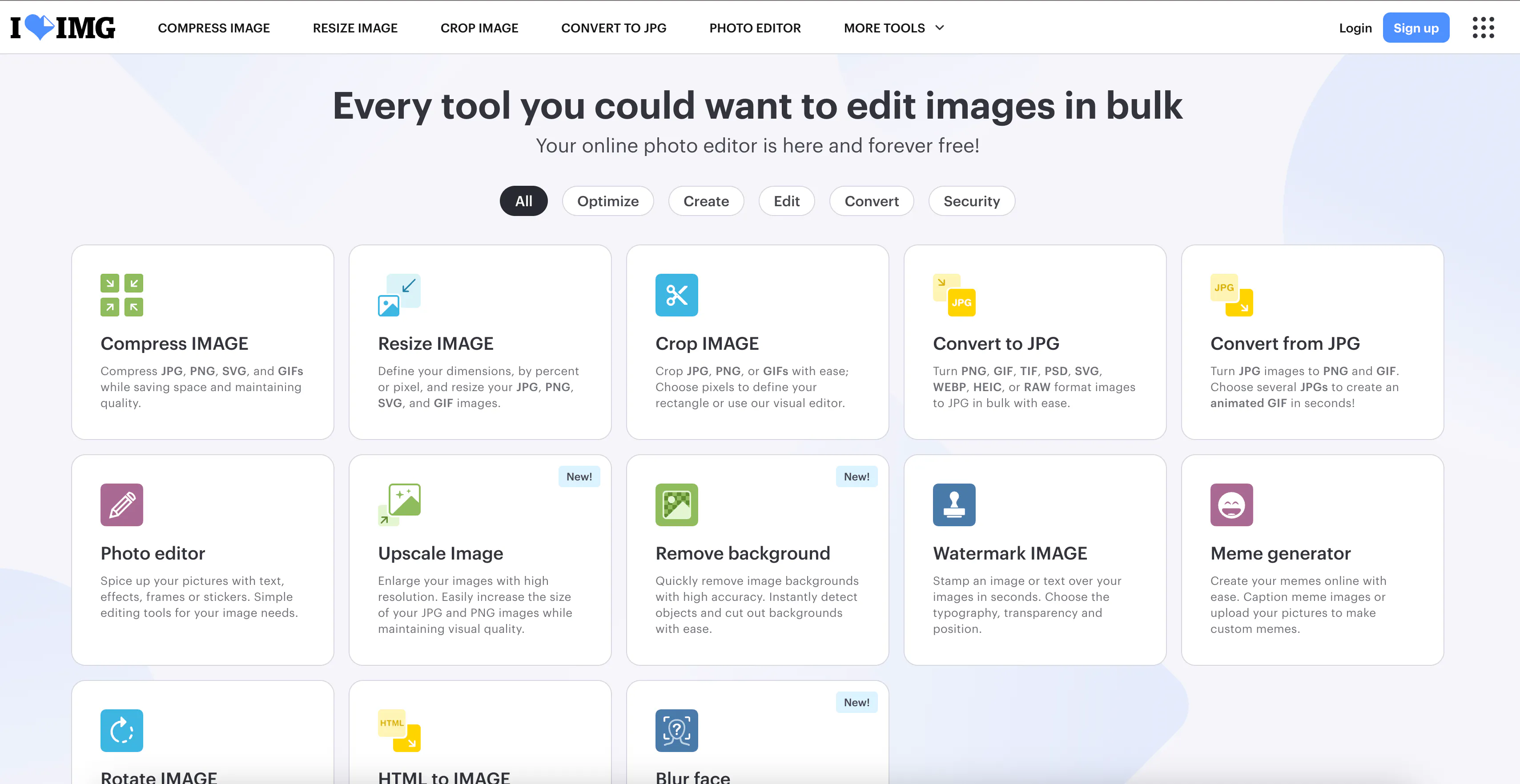Select the Blur face tool icon

677,730
